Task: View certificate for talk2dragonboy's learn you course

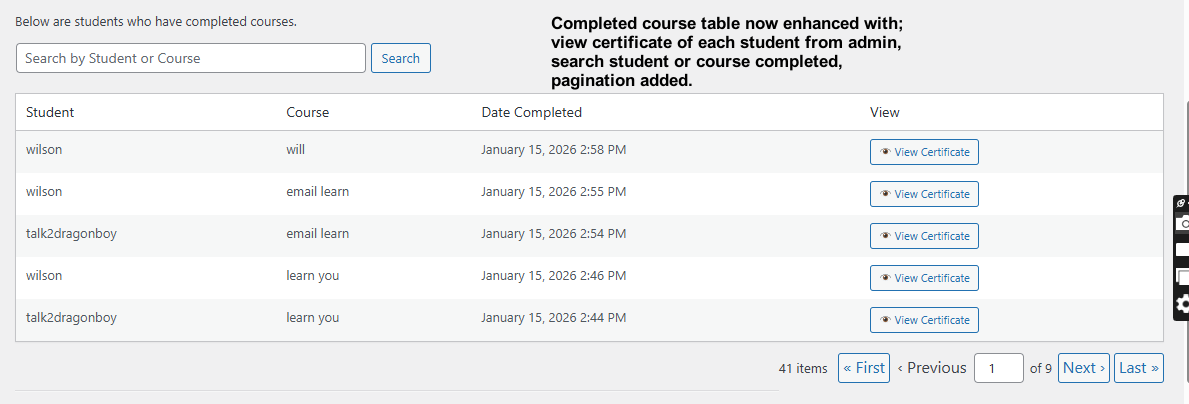Action: 924,320
